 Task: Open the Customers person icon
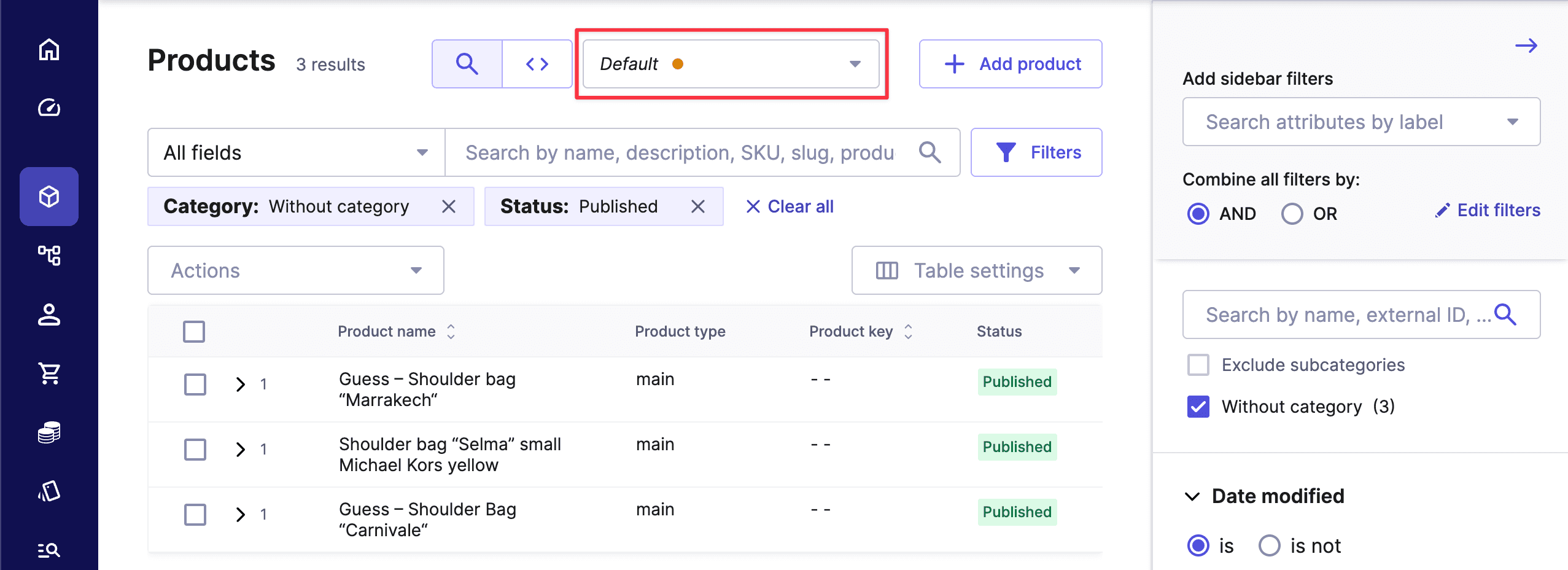[49, 314]
